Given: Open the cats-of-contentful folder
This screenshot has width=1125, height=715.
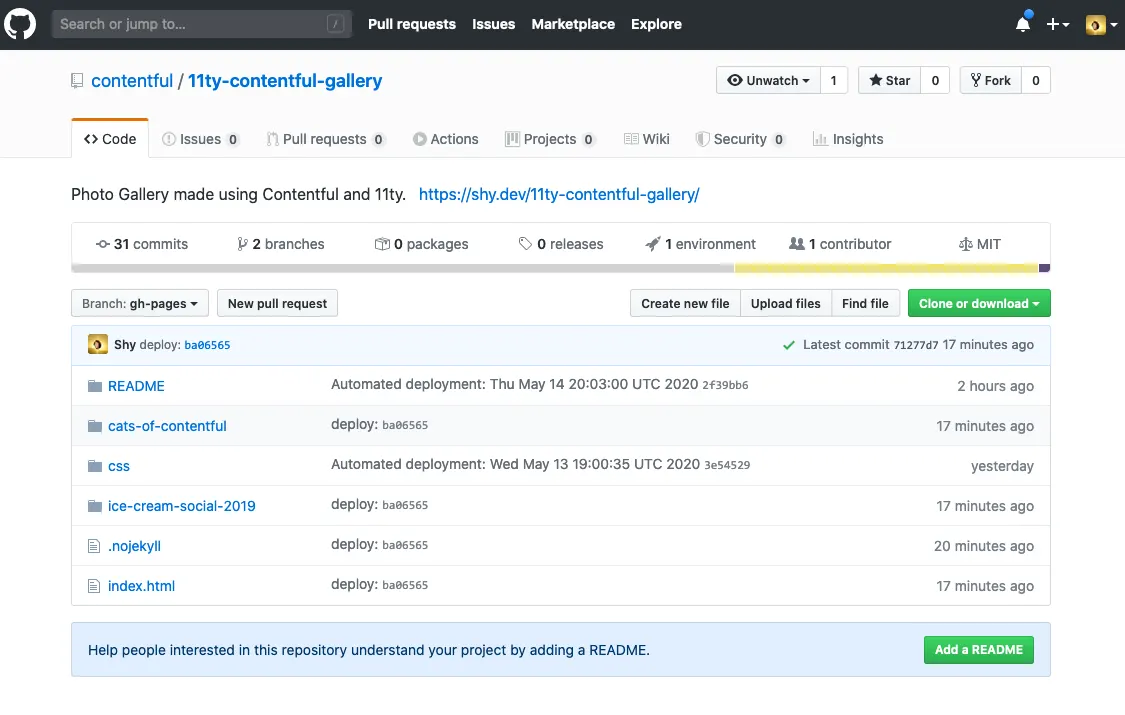Looking at the screenshot, I should [x=167, y=426].
